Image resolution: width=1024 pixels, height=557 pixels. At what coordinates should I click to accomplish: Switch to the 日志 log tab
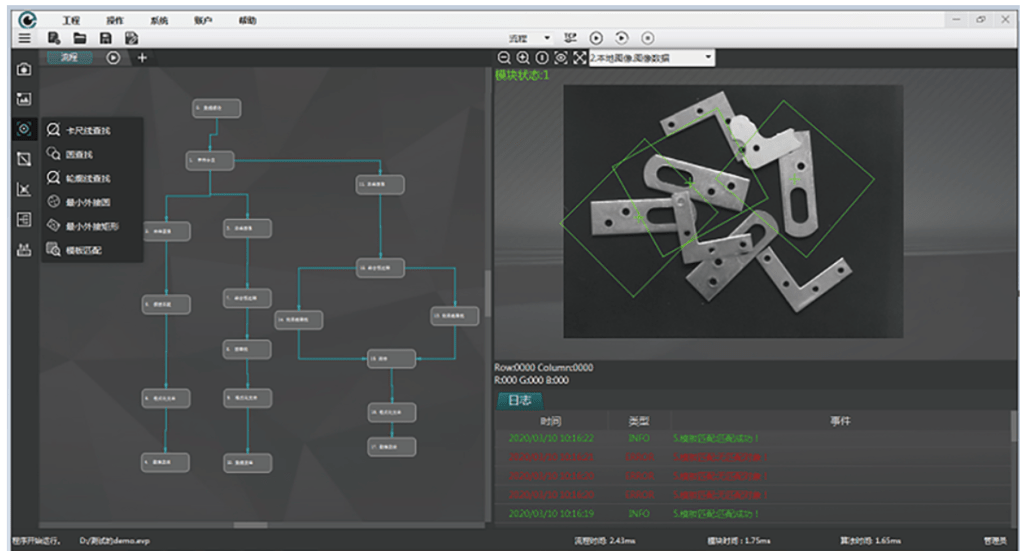click(519, 400)
